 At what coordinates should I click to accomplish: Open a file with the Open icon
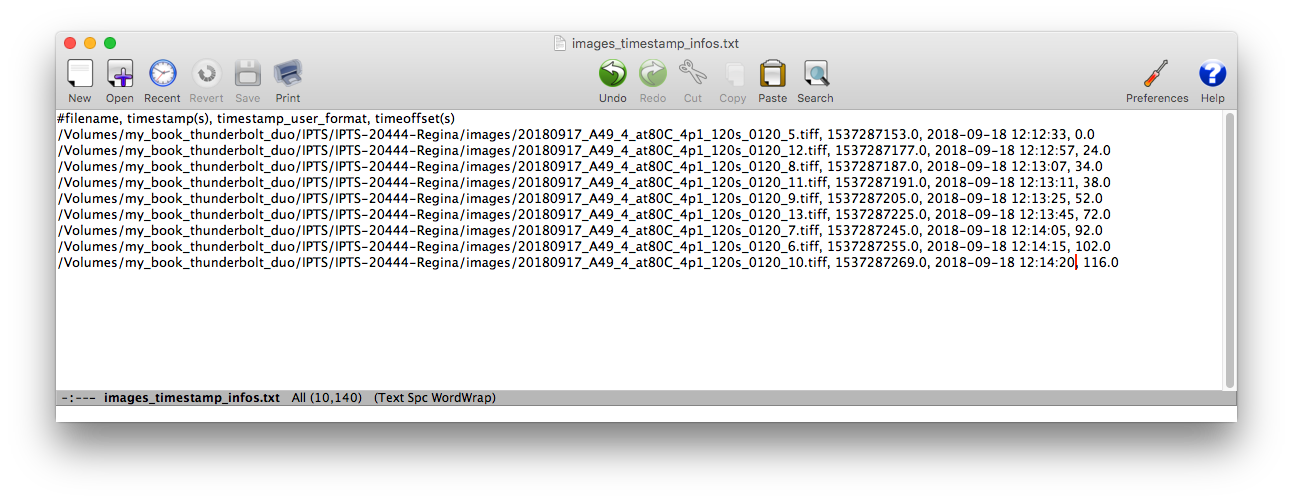(x=120, y=75)
